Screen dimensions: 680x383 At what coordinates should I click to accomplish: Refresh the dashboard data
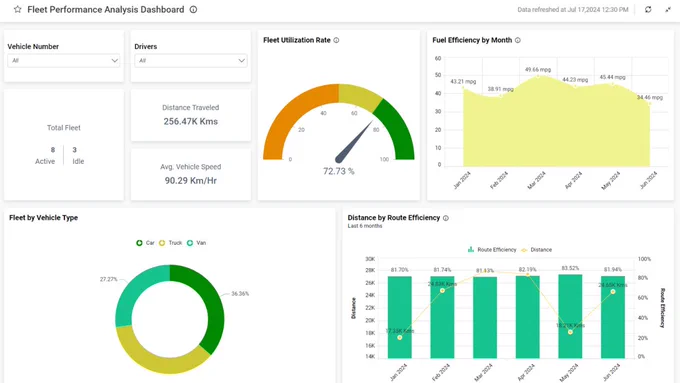(x=648, y=9)
